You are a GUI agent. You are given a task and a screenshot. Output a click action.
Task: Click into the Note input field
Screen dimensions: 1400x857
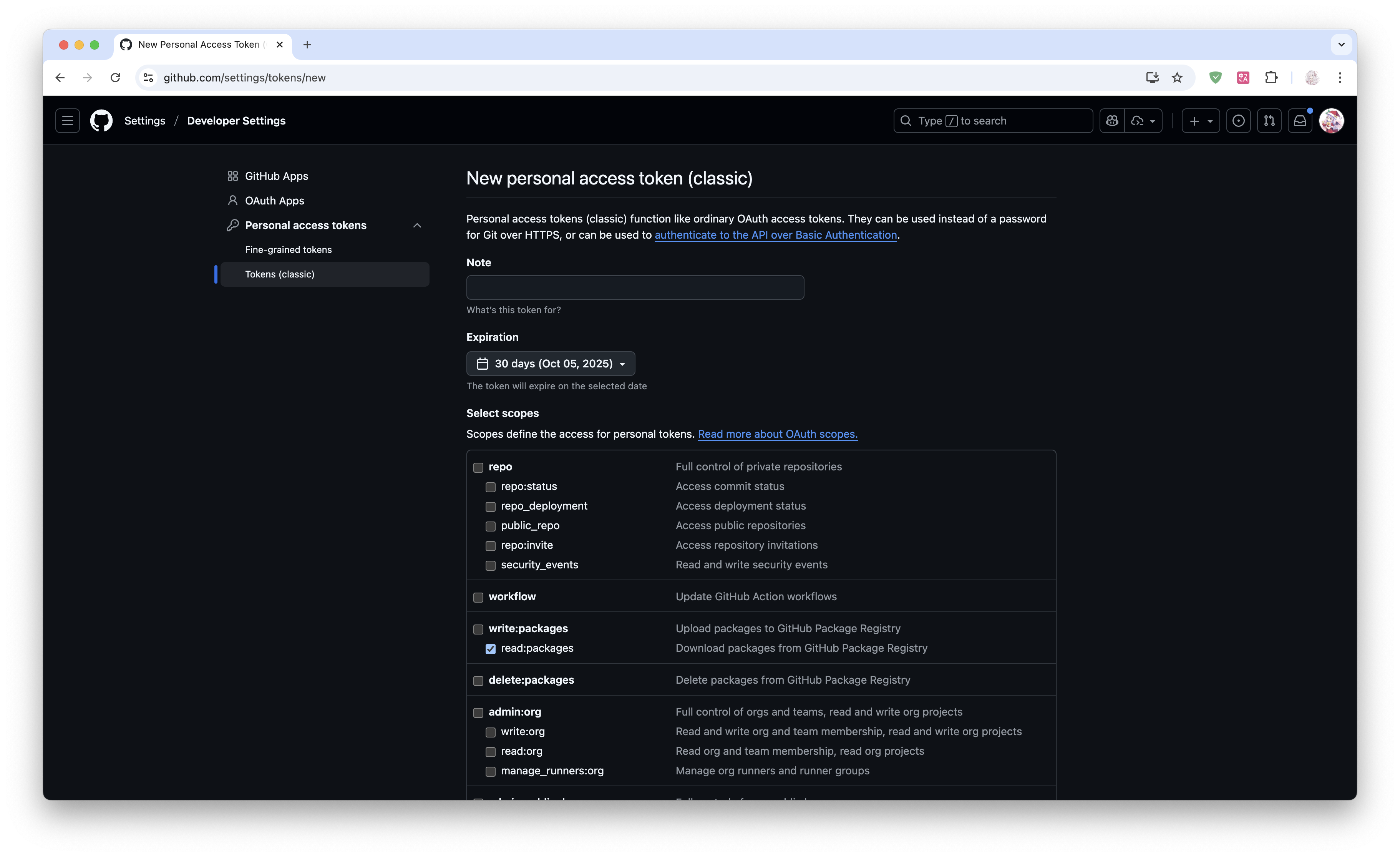pyautogui.click(x=635, y=287)
